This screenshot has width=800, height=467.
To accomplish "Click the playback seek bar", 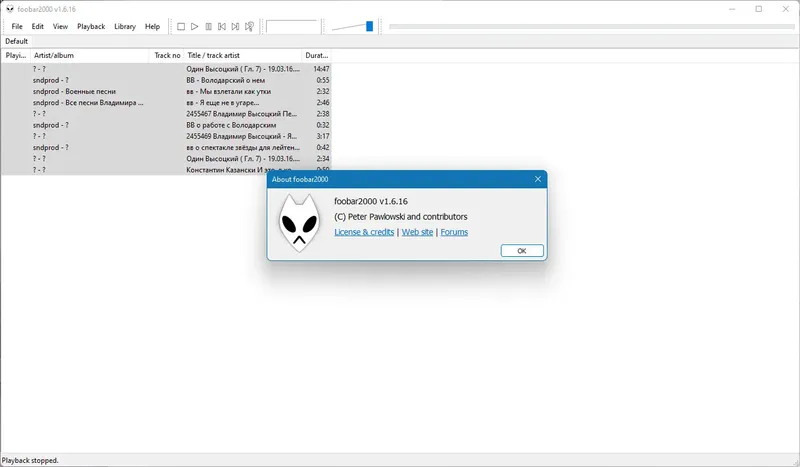I will click(x=591, y=27).
